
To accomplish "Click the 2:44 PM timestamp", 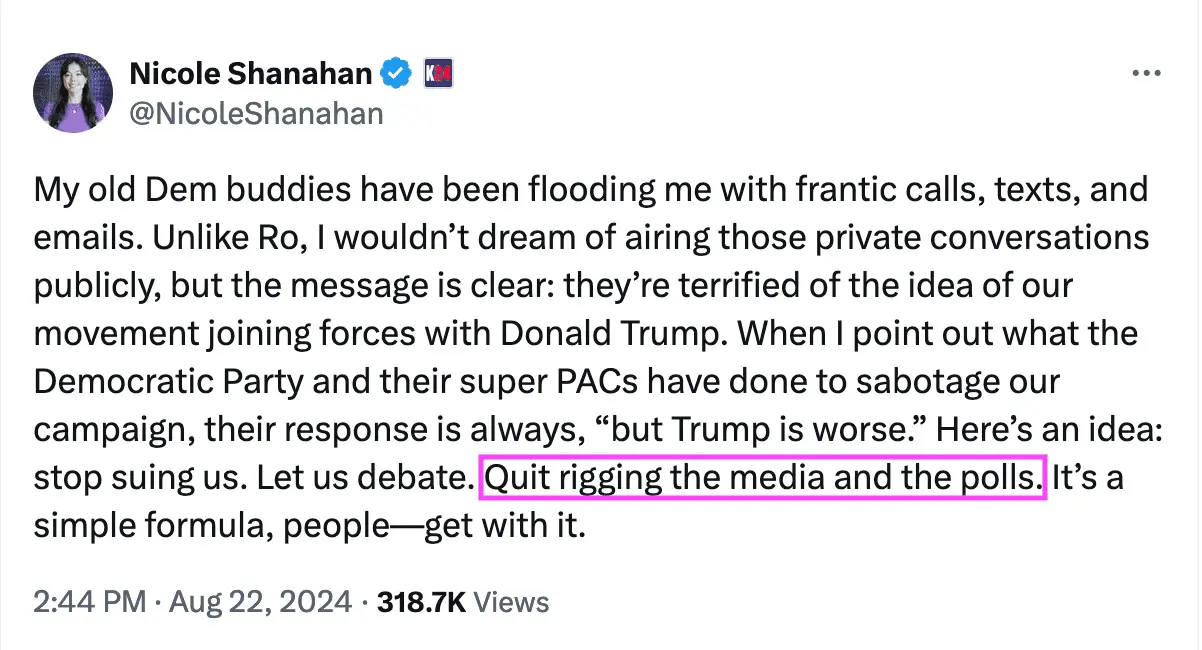I will coord(89,602).
